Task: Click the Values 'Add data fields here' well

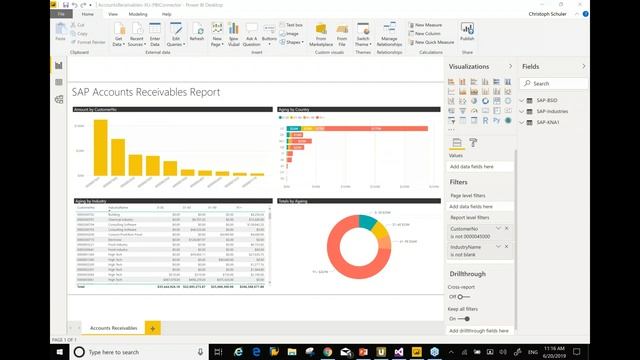Action: coord(480,167)
